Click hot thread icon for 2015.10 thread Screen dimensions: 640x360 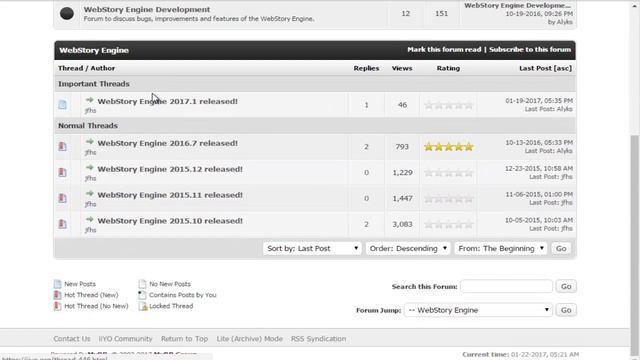pyautogui.click(x=62, y=224)
